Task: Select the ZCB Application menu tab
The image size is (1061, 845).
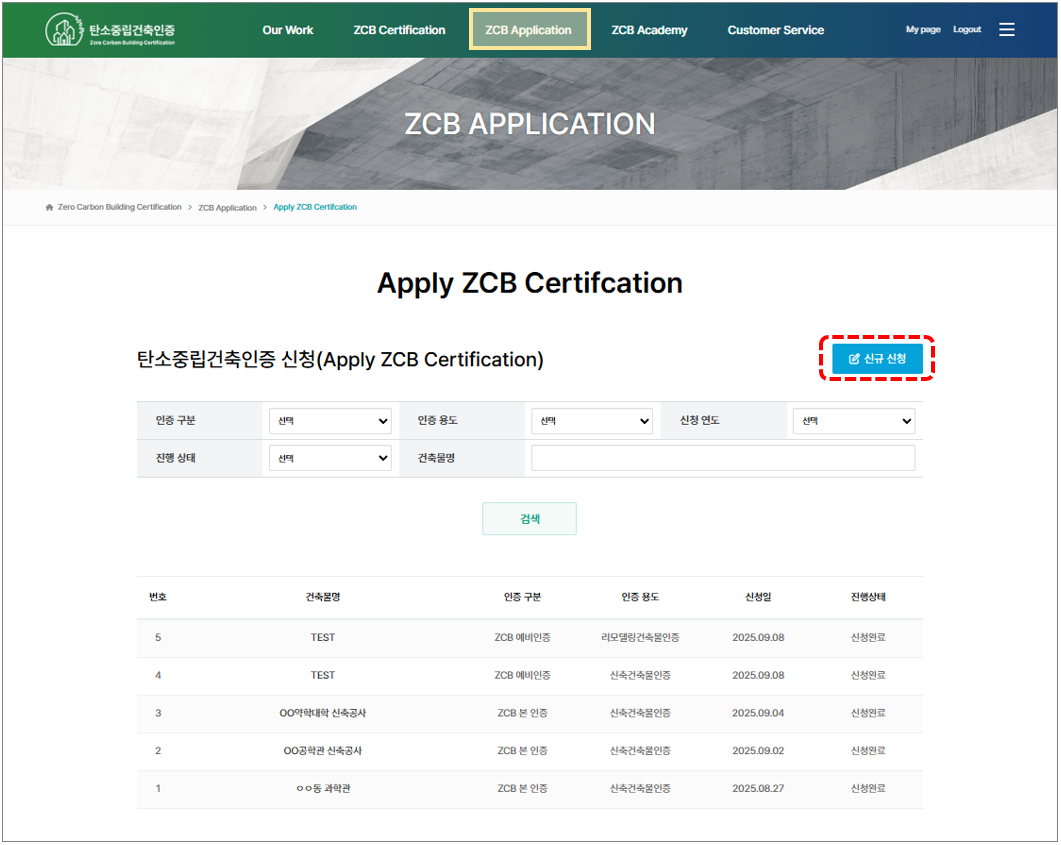Action: pyautogui.click(x=529, y=30)
